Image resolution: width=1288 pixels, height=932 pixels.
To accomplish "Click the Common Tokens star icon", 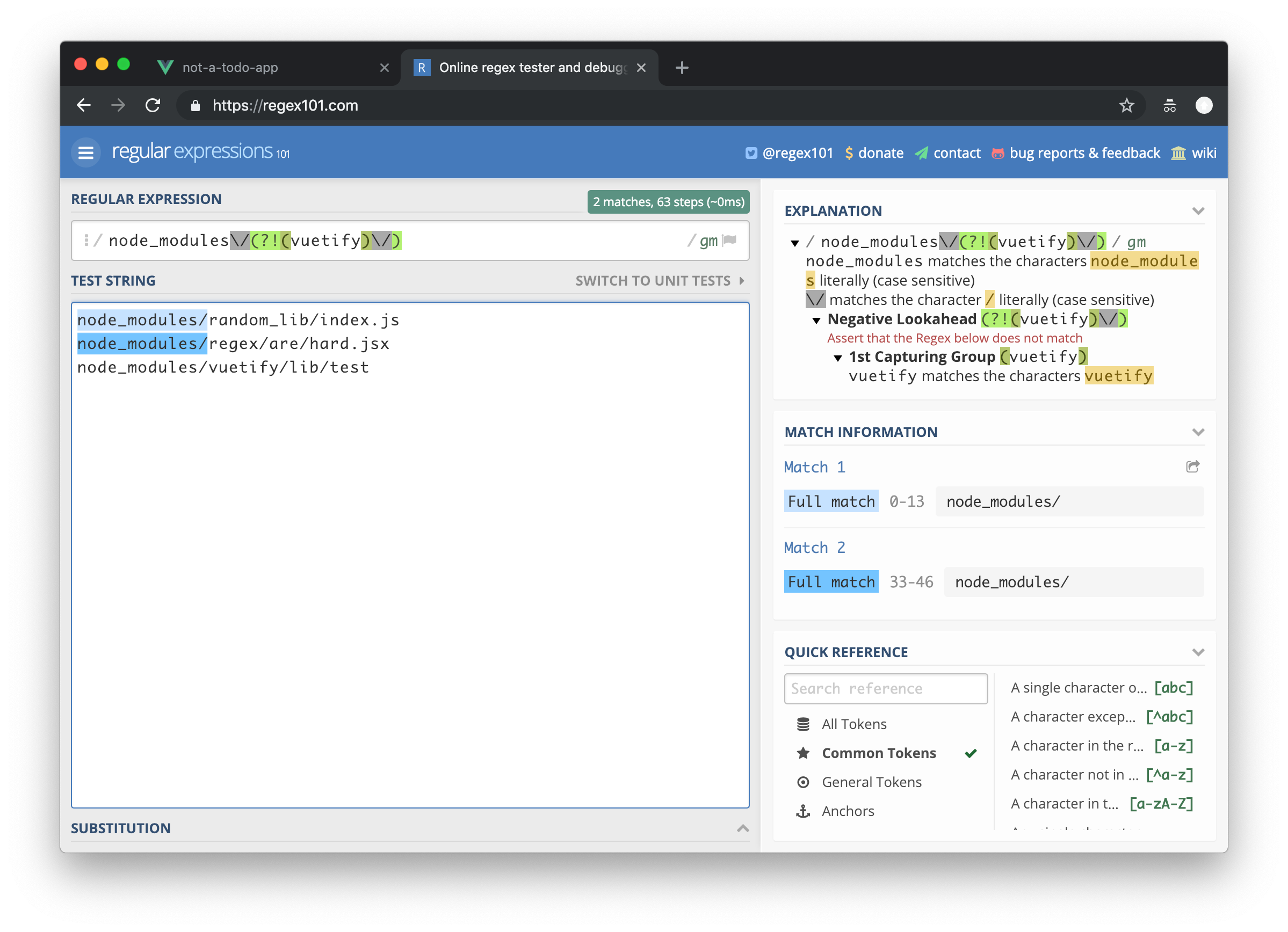I will click(x=802, y=753).
